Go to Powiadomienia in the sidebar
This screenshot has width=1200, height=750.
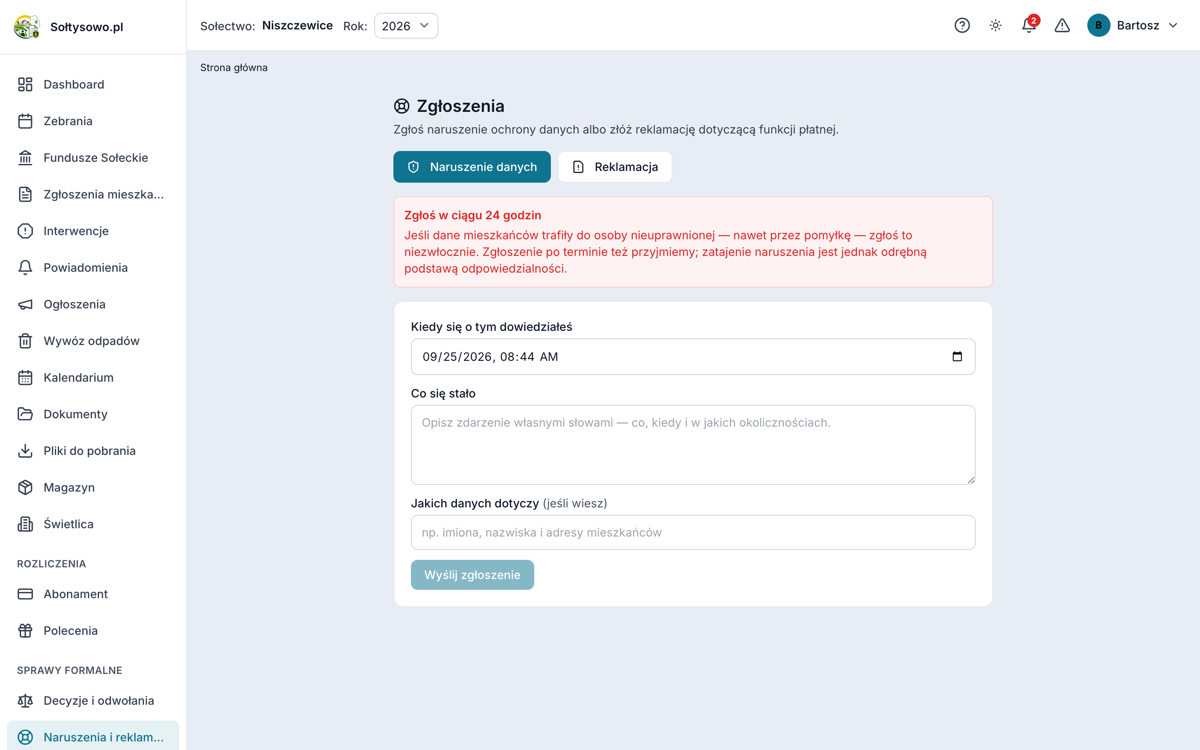[x=93, y=268]
